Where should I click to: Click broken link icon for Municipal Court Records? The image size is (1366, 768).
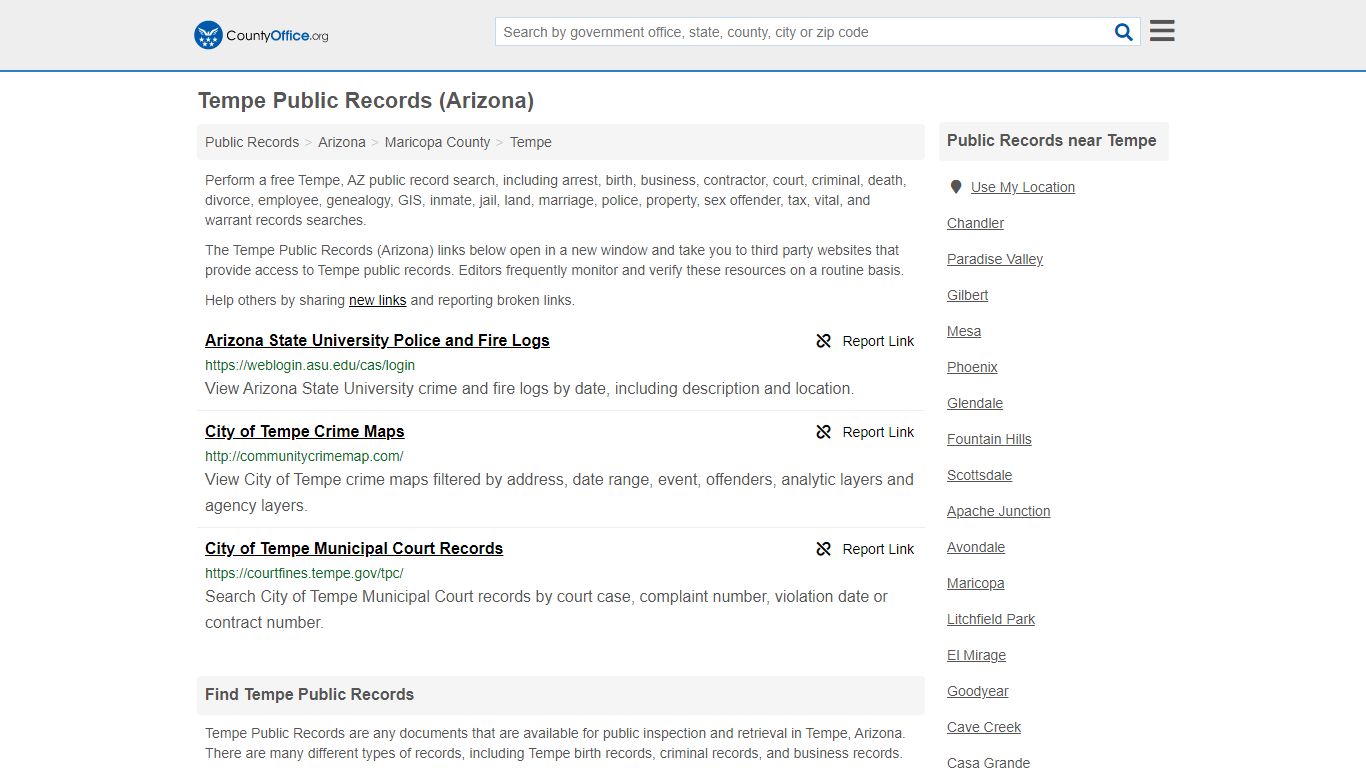[824, 549]
